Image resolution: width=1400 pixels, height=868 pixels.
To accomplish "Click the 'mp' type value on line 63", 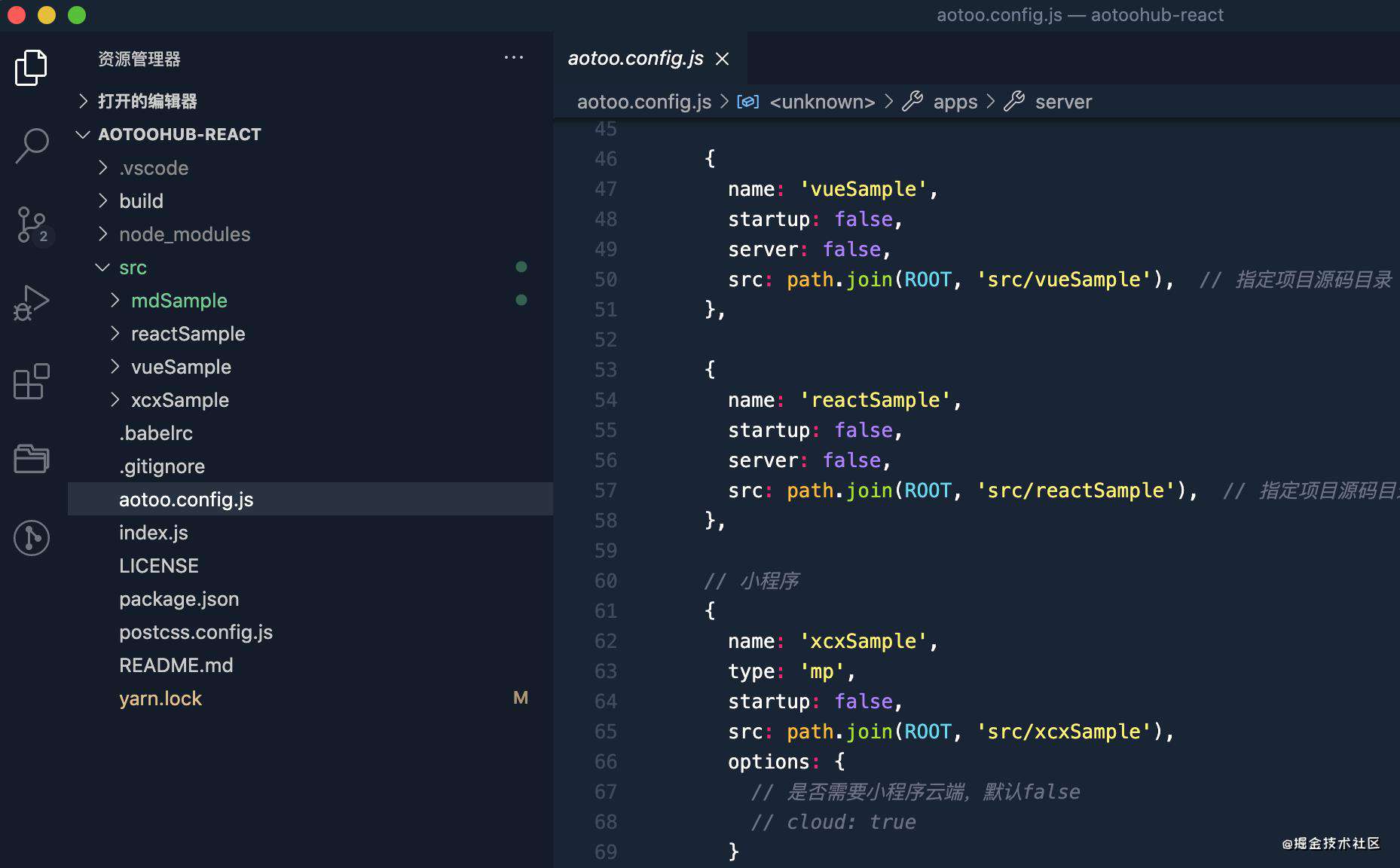I will click(x=822, y=671).
